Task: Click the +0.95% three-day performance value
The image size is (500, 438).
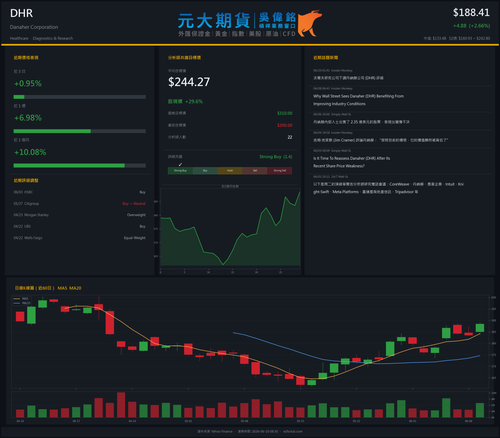Action: pyautogui.click(x=28, y=84)
